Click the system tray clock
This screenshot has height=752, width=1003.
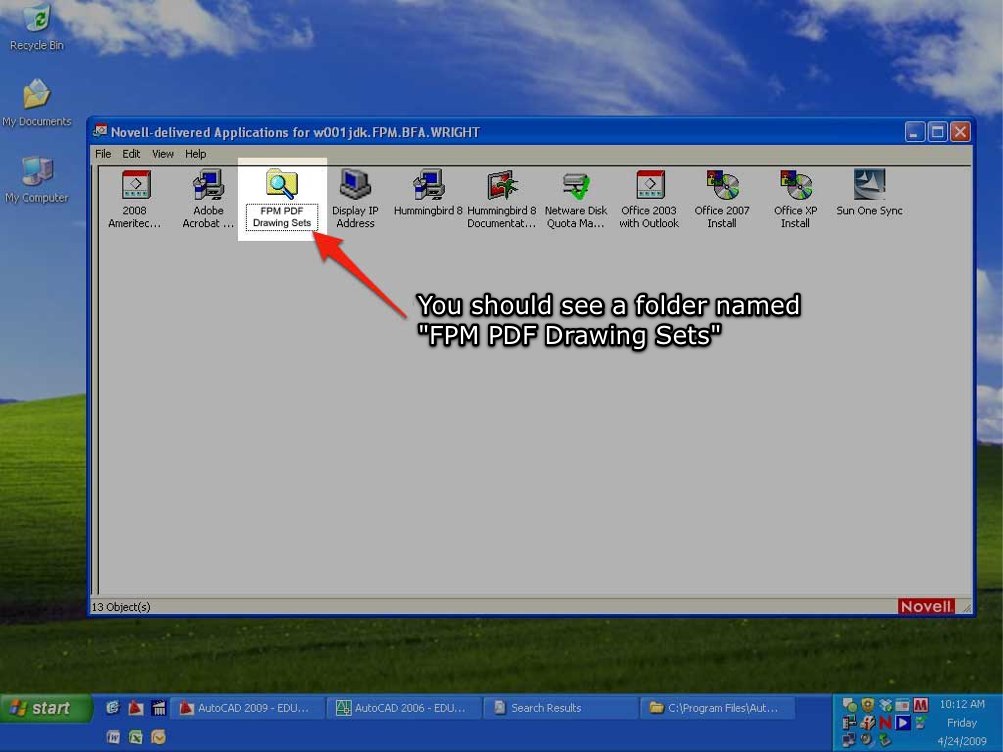961,722
